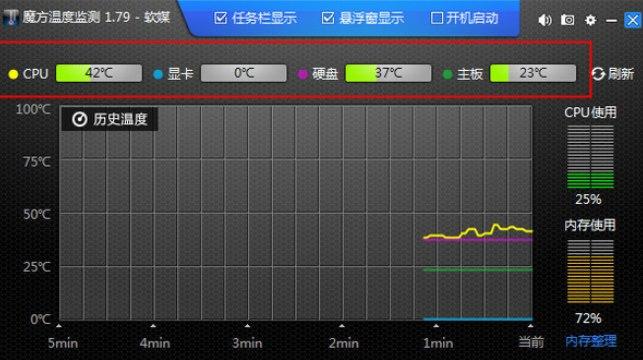Click the refresh arrows icon next to 刷新
The height and width of the screenshot is (360, 643).
click(x=598, y=74)
